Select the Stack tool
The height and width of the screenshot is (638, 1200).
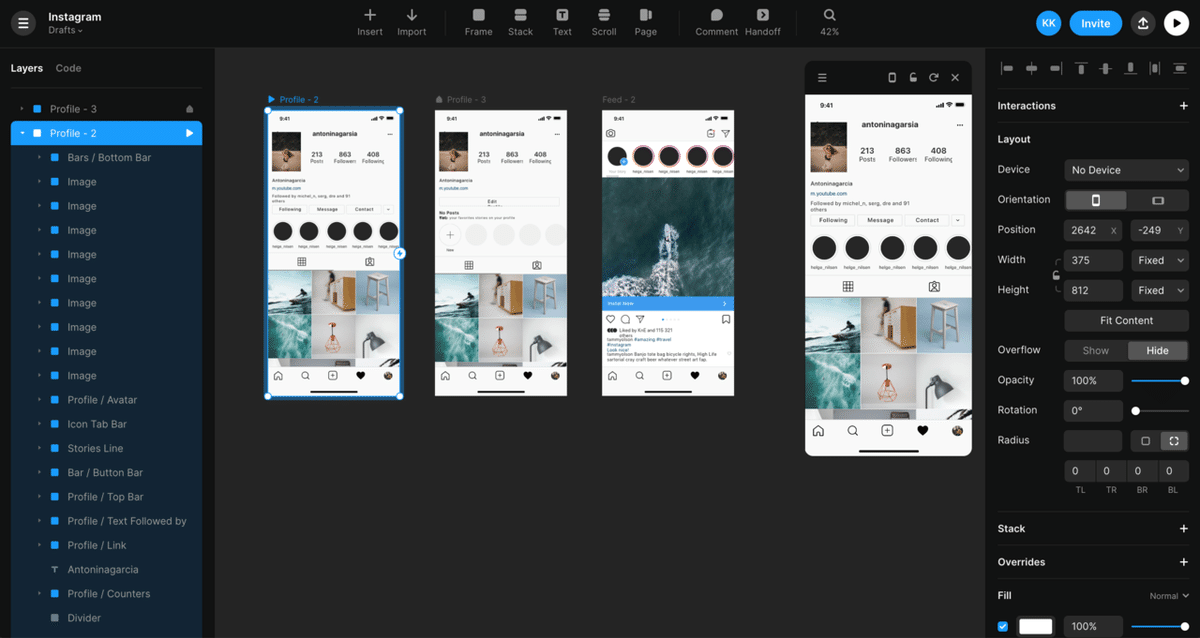(520, 22)
